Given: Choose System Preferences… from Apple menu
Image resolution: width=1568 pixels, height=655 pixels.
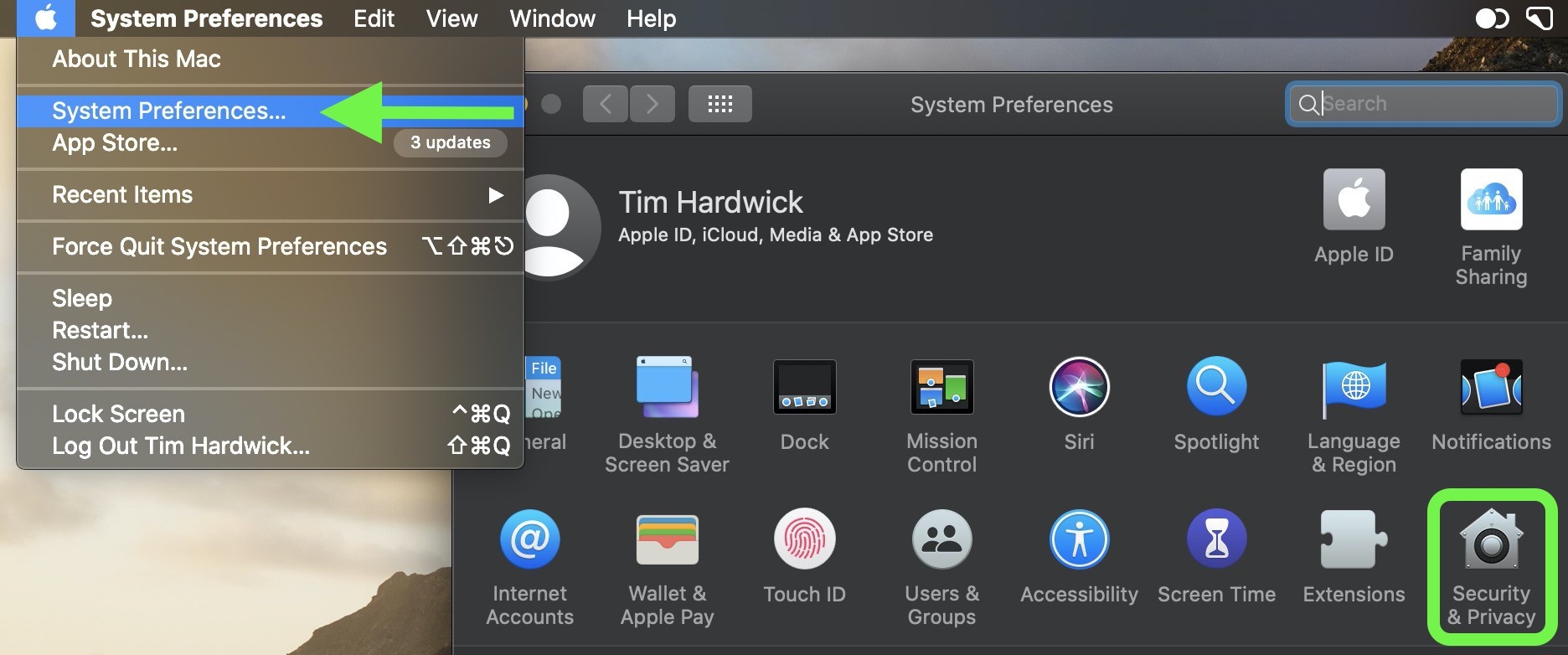Looking at the screenshot, I should 270,111.
